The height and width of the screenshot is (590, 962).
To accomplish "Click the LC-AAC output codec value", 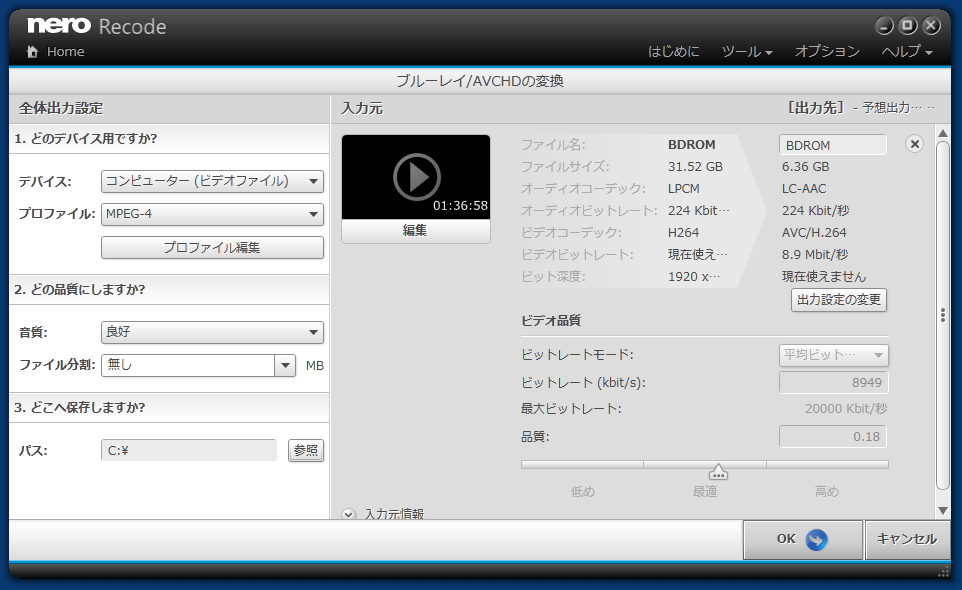I will coord(804,189).
